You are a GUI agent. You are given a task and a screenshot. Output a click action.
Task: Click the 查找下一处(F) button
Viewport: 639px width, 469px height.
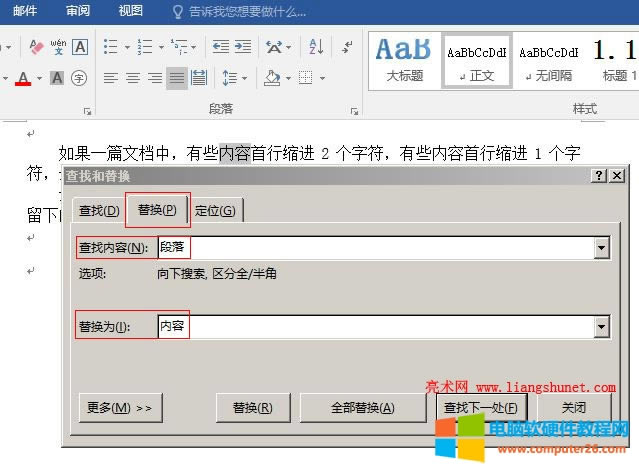point(481,407)
